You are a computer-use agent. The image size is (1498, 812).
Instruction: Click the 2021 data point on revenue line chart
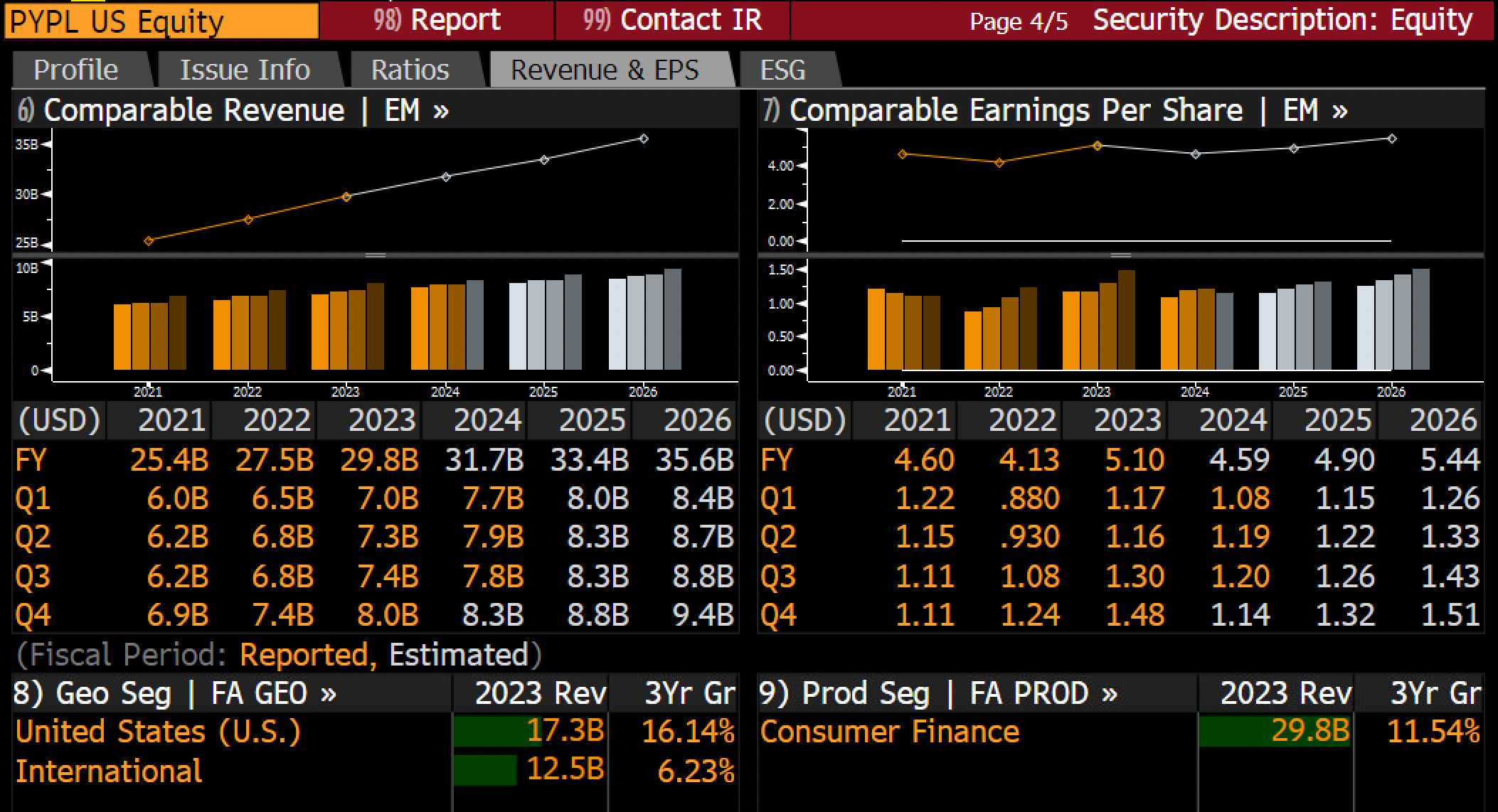[x=149, y=241]
